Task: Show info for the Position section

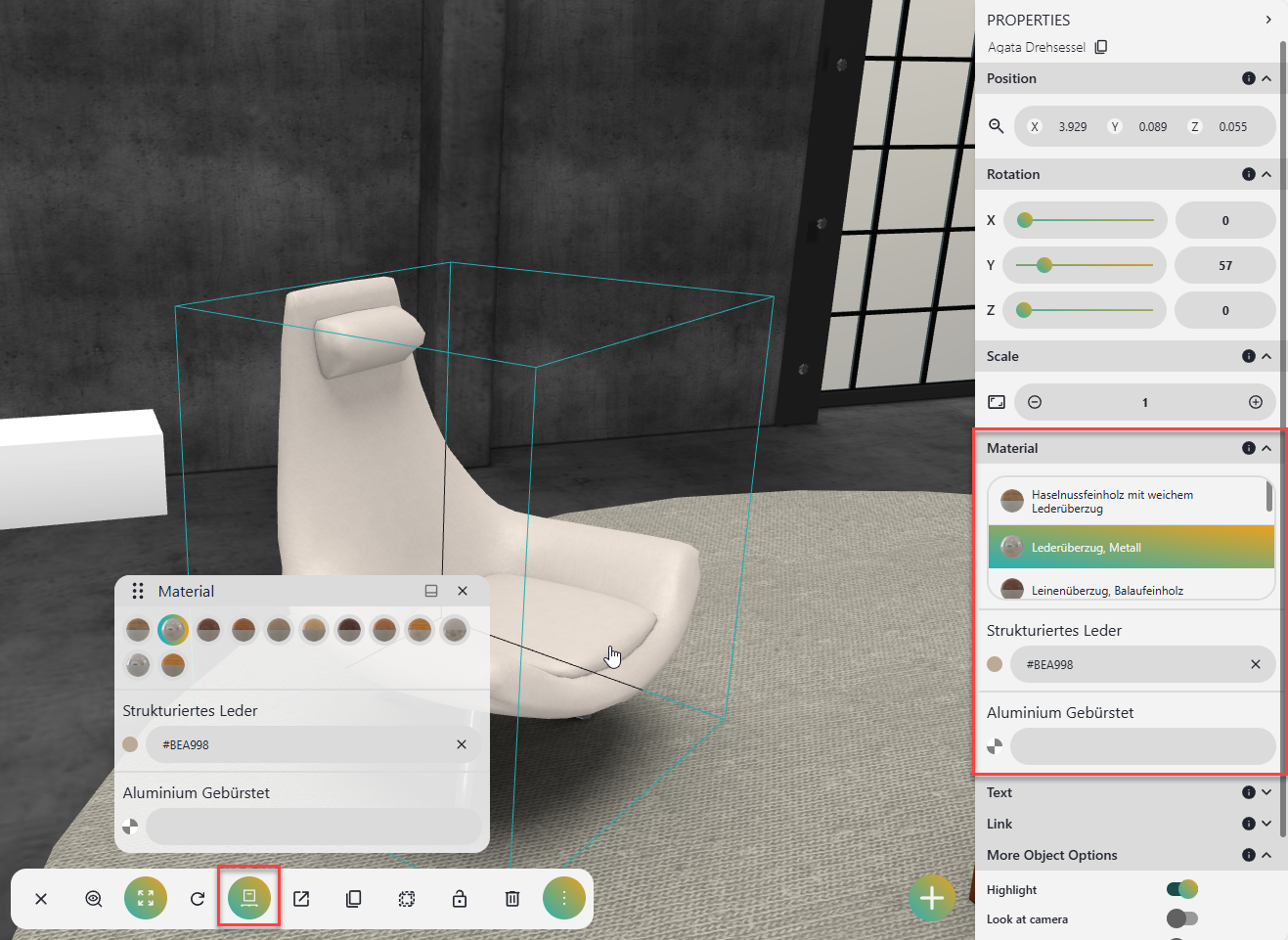Action: pyautogui.click(x=1249, y=78)
